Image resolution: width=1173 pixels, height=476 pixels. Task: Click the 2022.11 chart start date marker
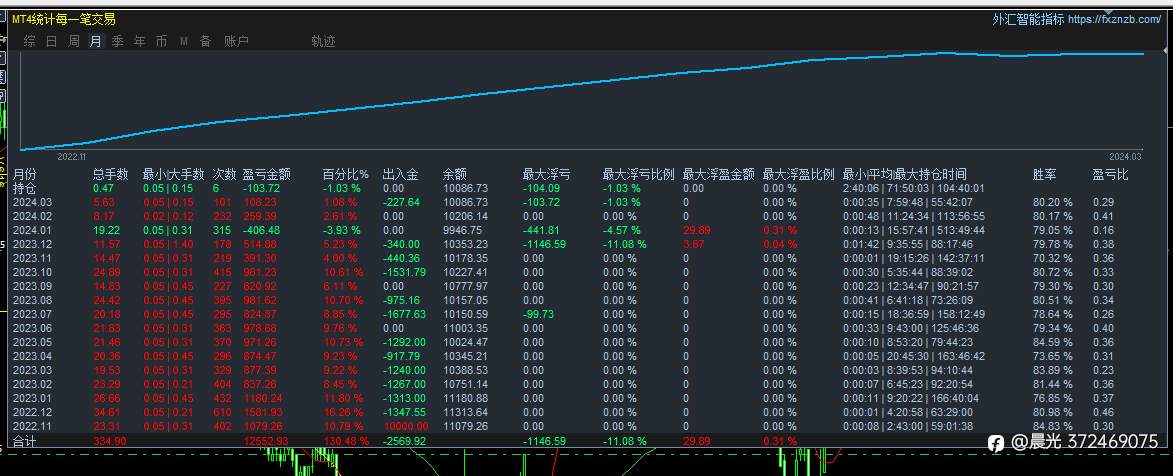[x=73, y=157]
